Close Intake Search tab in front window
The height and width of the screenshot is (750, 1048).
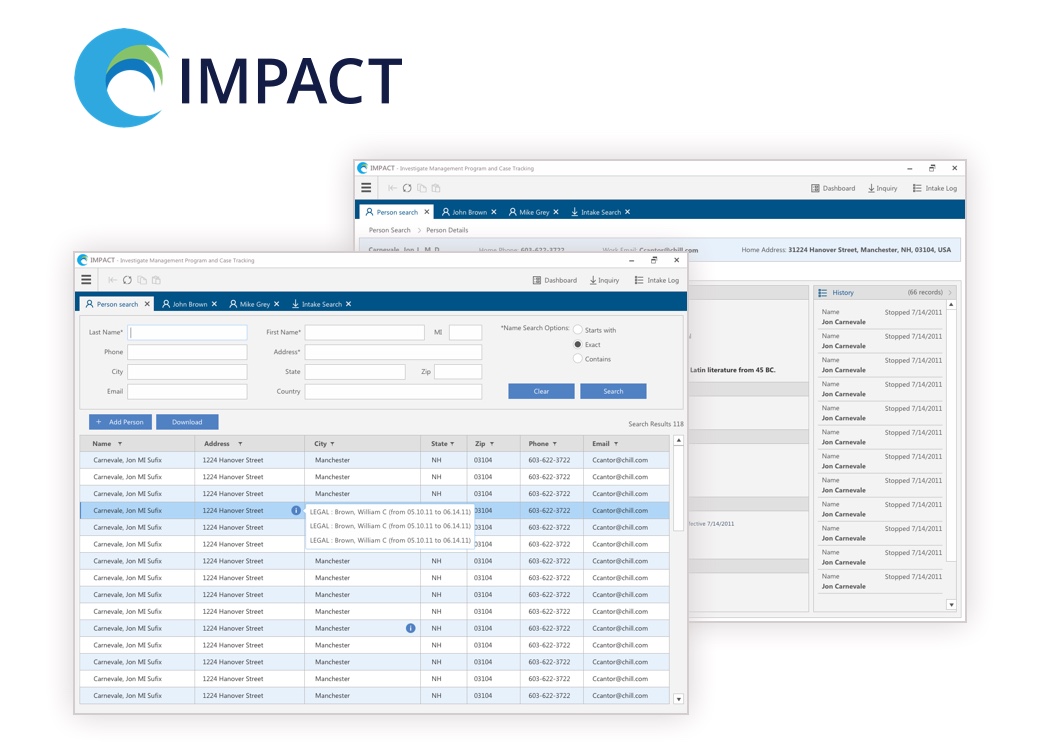348,303
